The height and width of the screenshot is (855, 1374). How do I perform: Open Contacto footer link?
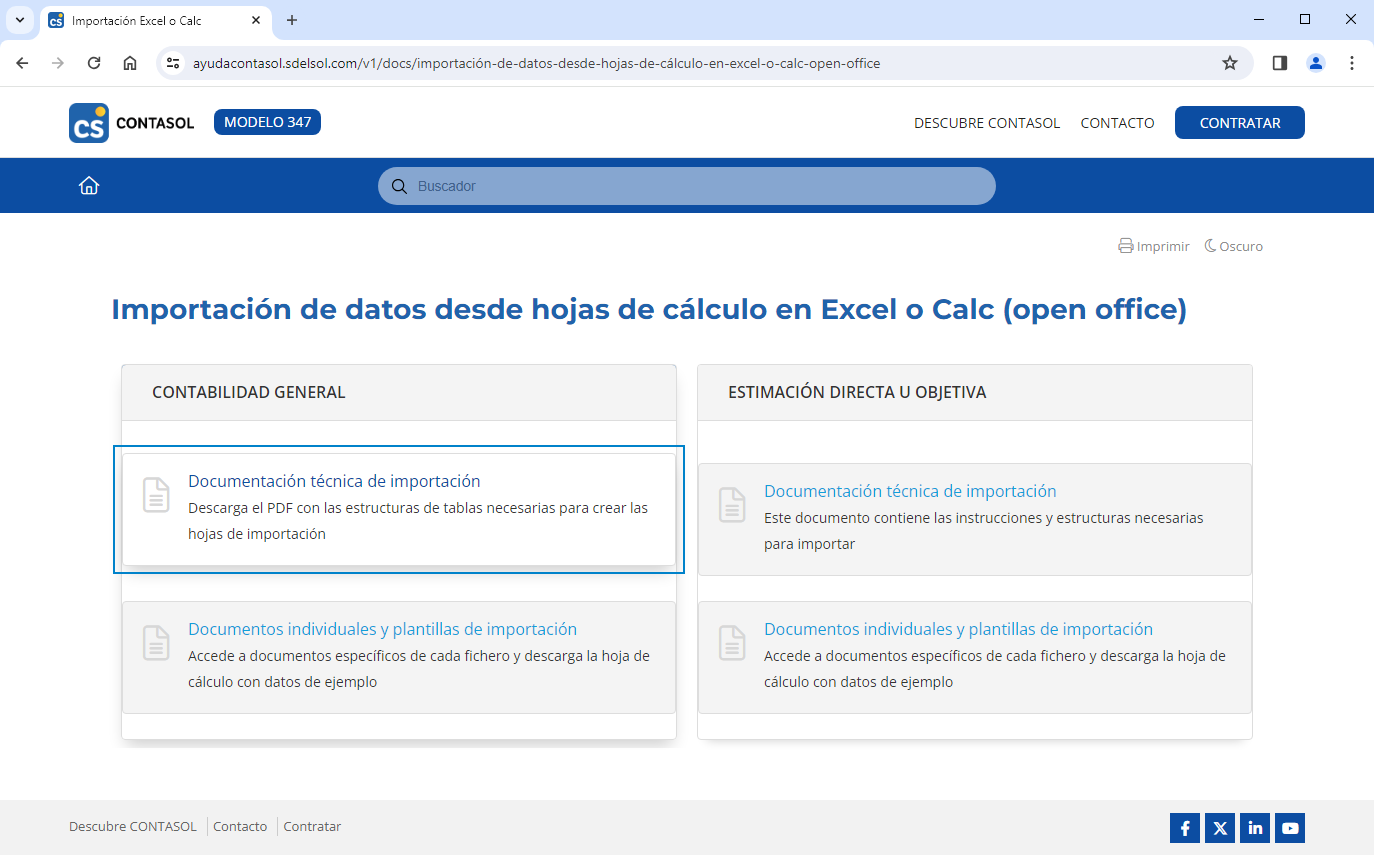240,827
